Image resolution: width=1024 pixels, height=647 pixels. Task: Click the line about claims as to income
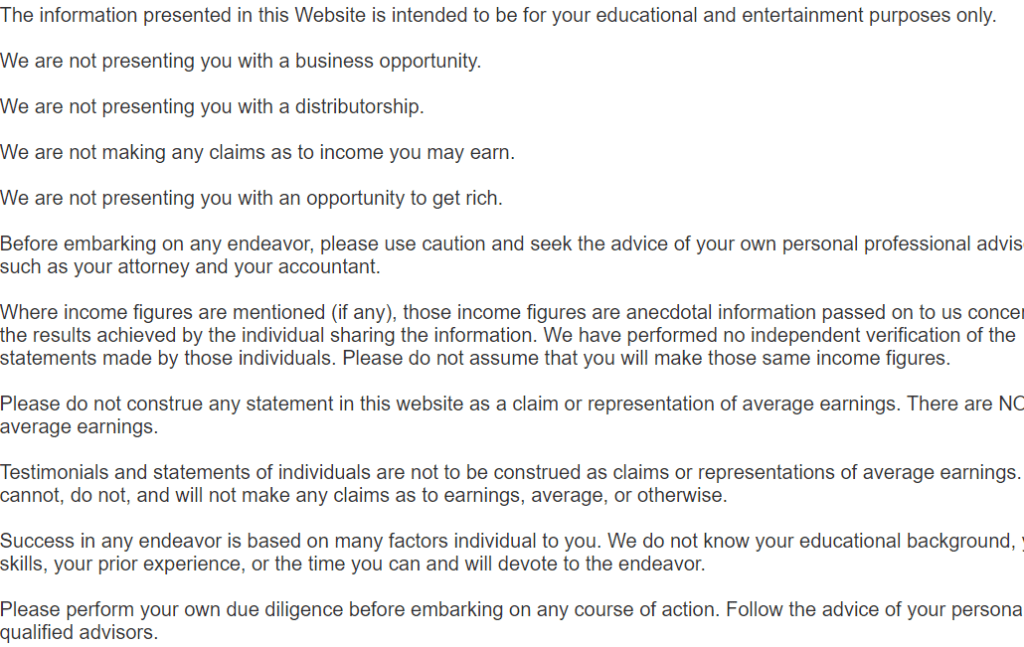click(x=257, y=152)
